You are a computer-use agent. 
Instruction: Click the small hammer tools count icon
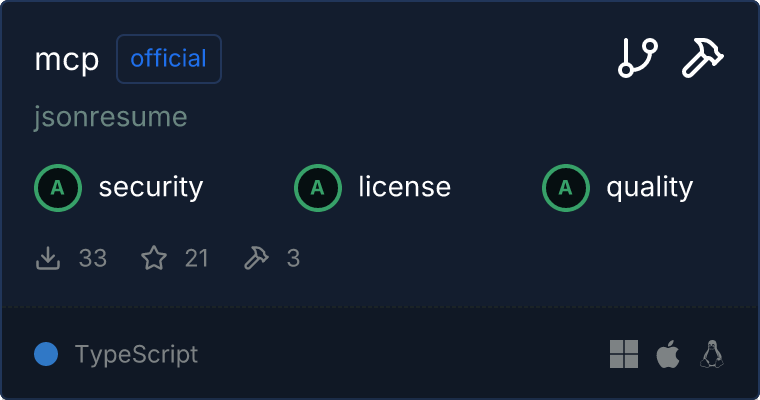256,259
